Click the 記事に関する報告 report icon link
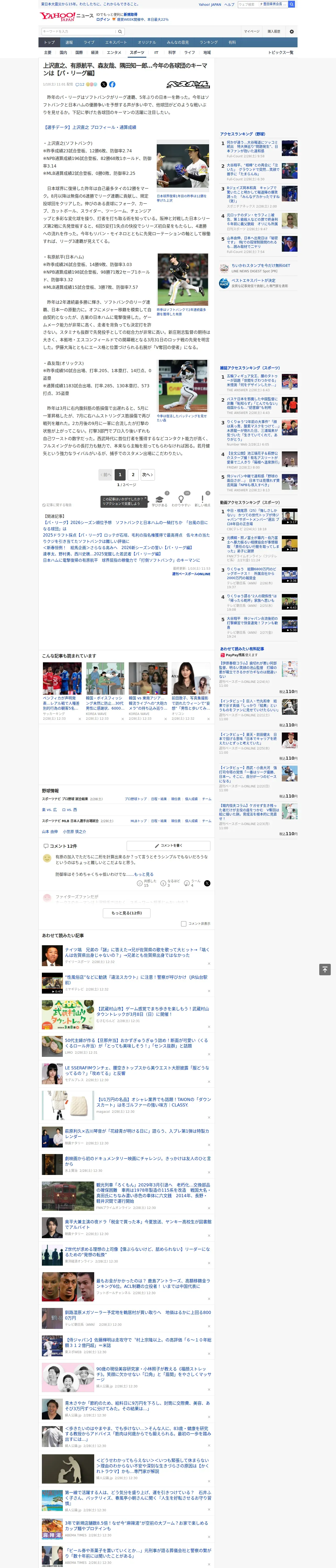 click(57, 505)
